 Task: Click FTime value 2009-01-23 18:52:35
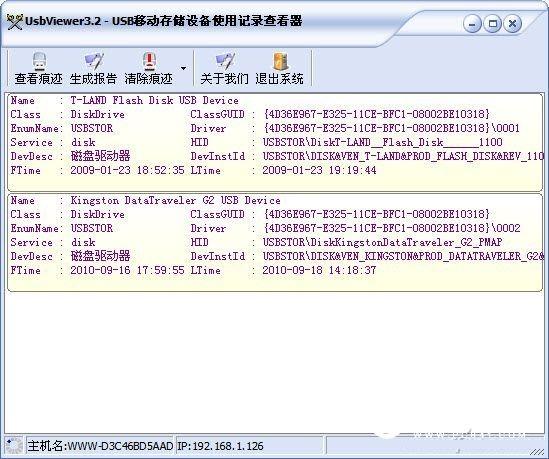[127, 170]
